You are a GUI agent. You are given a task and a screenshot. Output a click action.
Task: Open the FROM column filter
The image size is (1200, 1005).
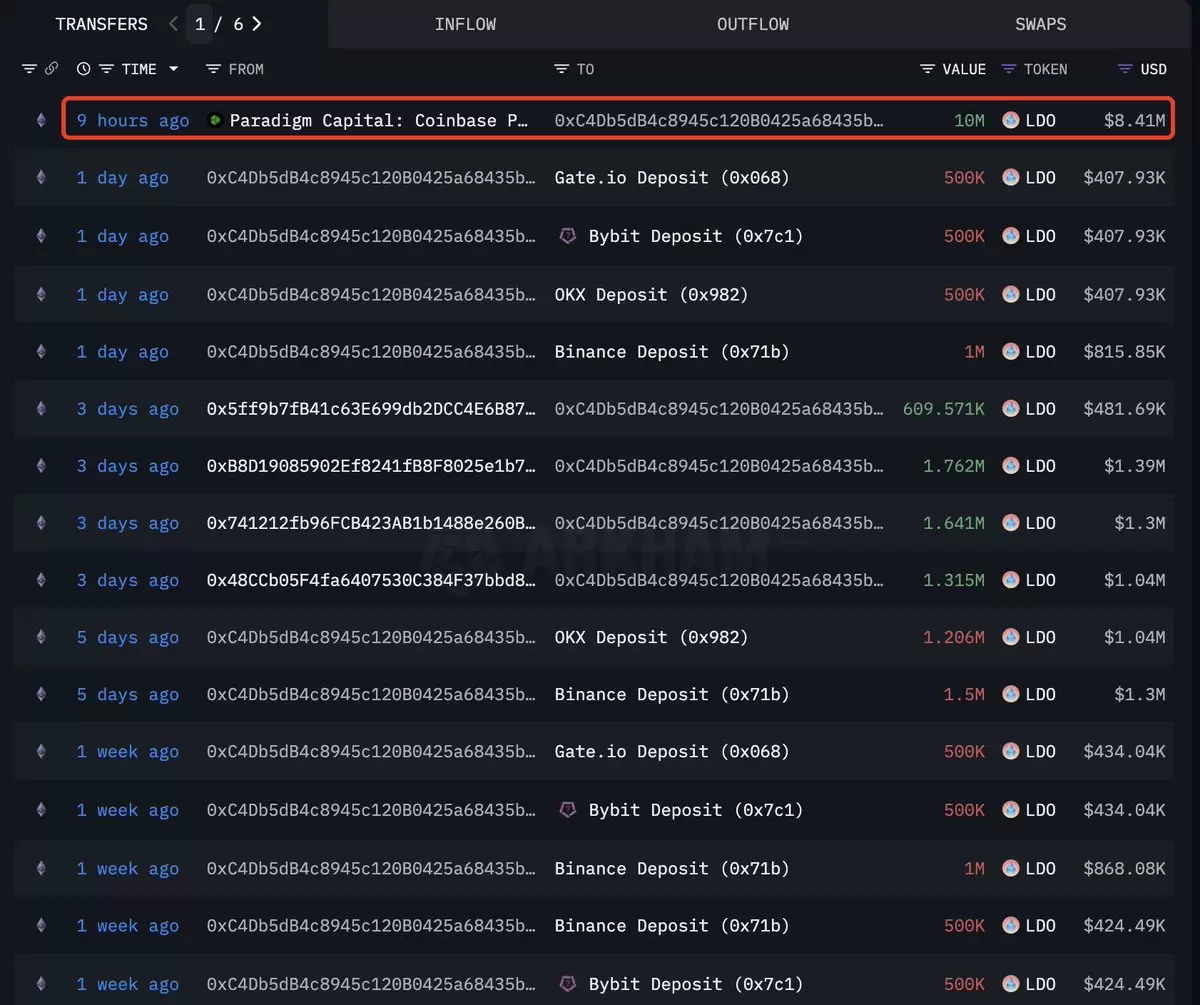213,69
